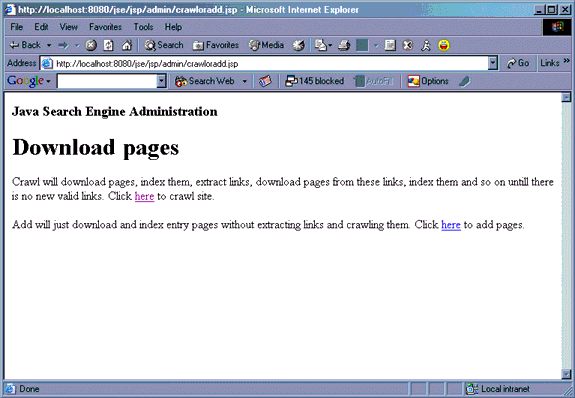Click the notepad document toolbar icon
Screen dimensions: 575x398
pos(390,45)
